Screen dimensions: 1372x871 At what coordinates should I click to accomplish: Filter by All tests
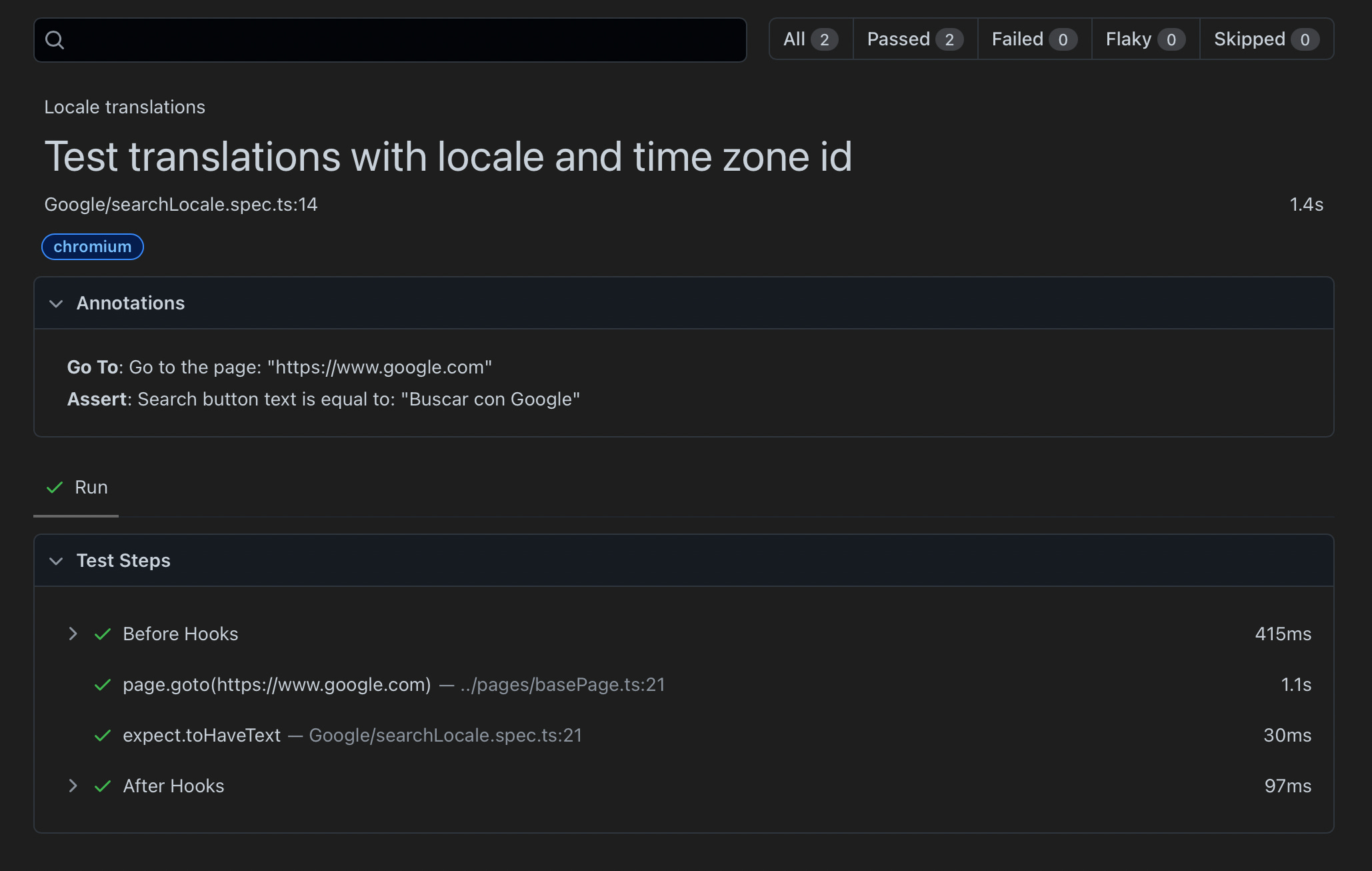(810, 39)
